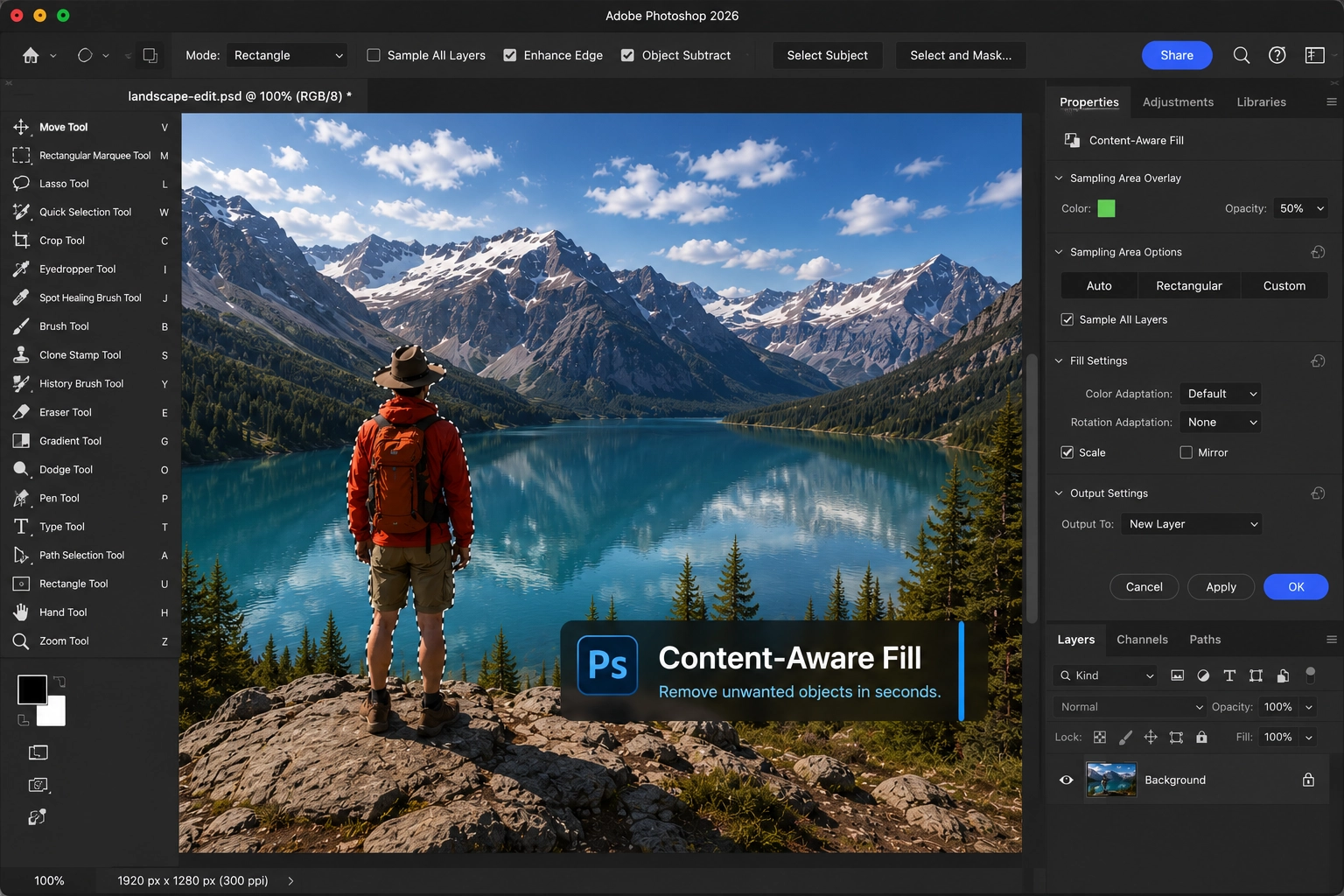Open the Normal blend mode dropdown
The image size is (1344, 896).
click(x=1130, y=707)
